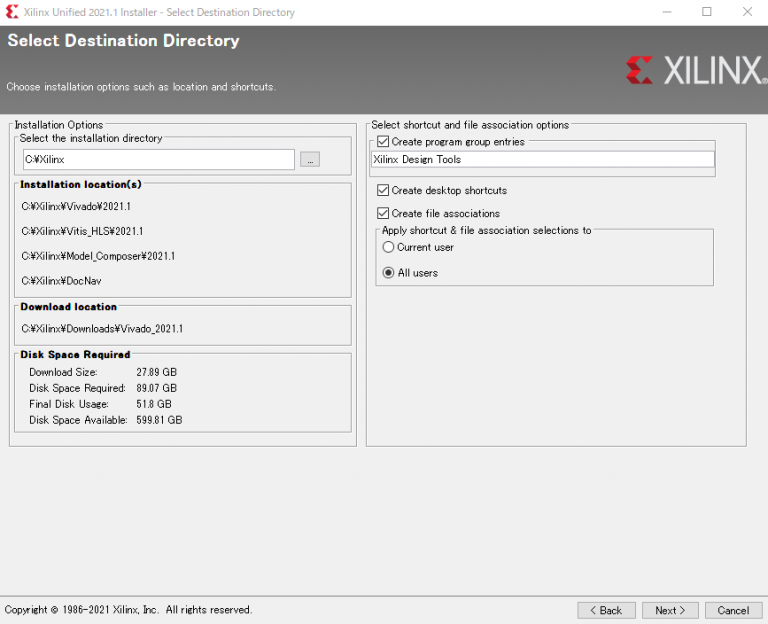Edit the Xilinx Design Tools group name field
This screenshot has width=768, height=624.
(542, 159)
